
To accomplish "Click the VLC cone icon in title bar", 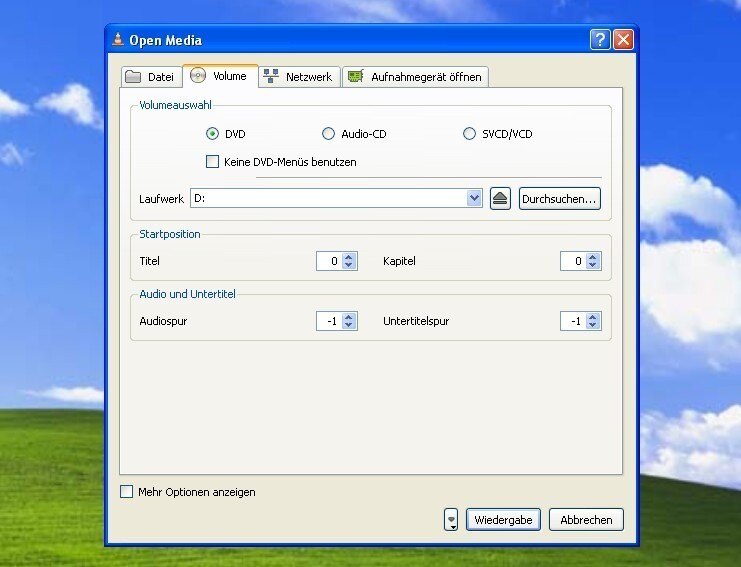I will (x=119, y=40).
